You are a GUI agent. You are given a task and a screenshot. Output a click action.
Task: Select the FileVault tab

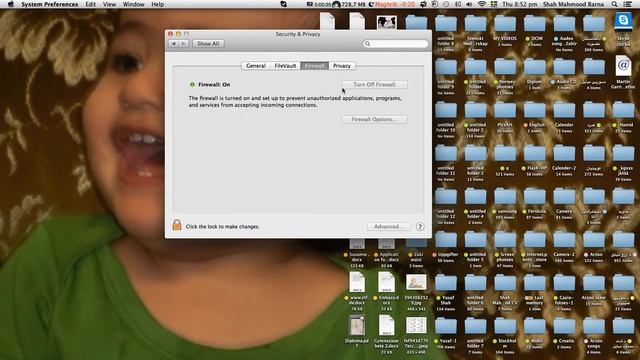(285, 66)
